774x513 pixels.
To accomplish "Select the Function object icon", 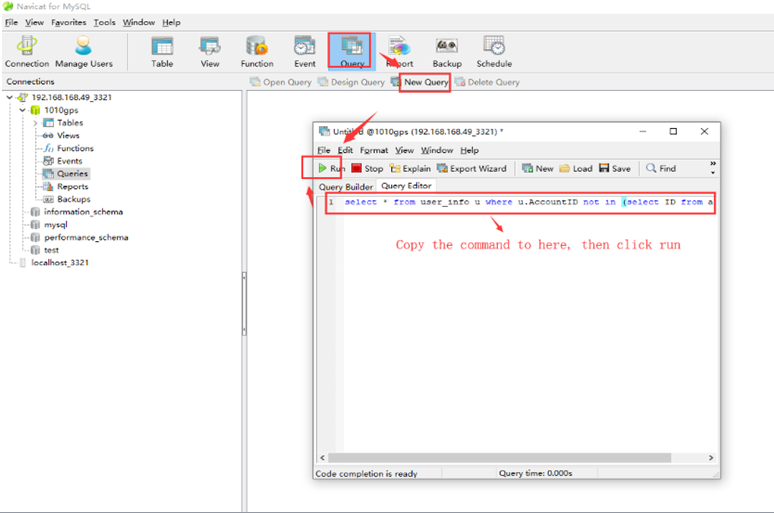I will tap(257, 51).
